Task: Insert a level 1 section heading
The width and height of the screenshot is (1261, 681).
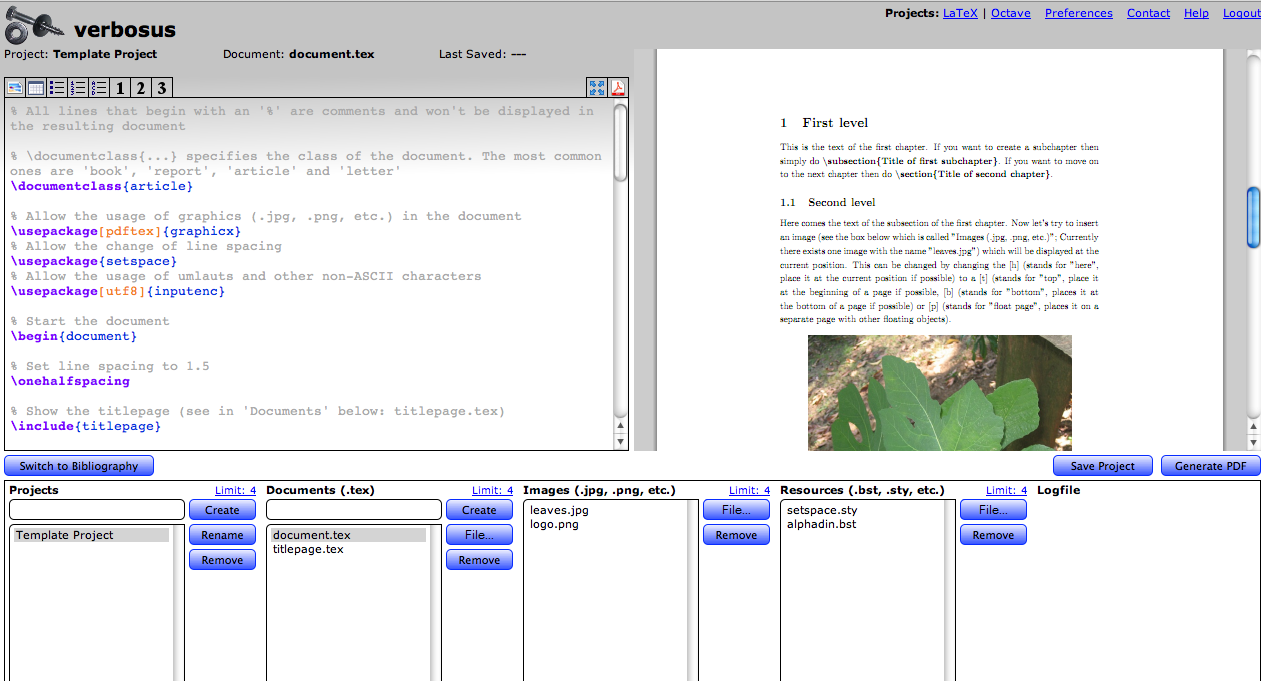Action: pos(119,87)
